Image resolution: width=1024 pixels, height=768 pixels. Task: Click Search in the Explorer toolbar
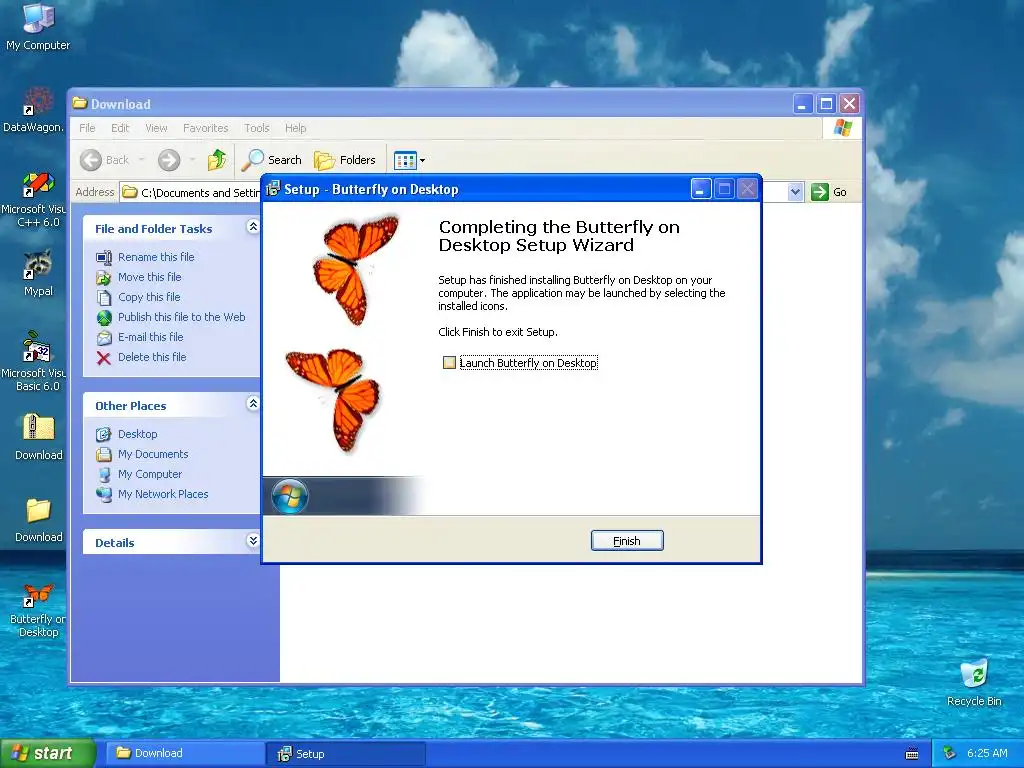pyautogui.click(x=272, y=160)
